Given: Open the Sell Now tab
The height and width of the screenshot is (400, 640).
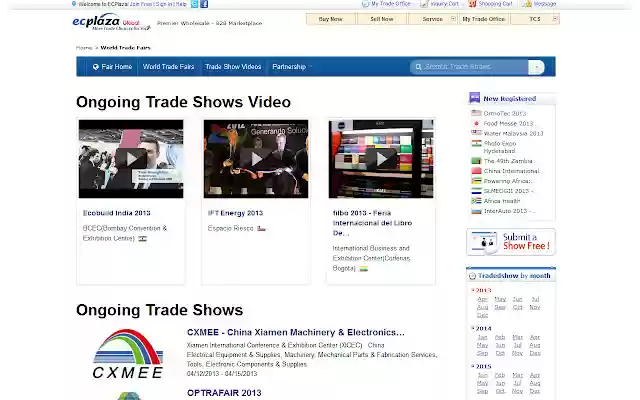Looking at the screenshot, I should (x=382, y=19).
